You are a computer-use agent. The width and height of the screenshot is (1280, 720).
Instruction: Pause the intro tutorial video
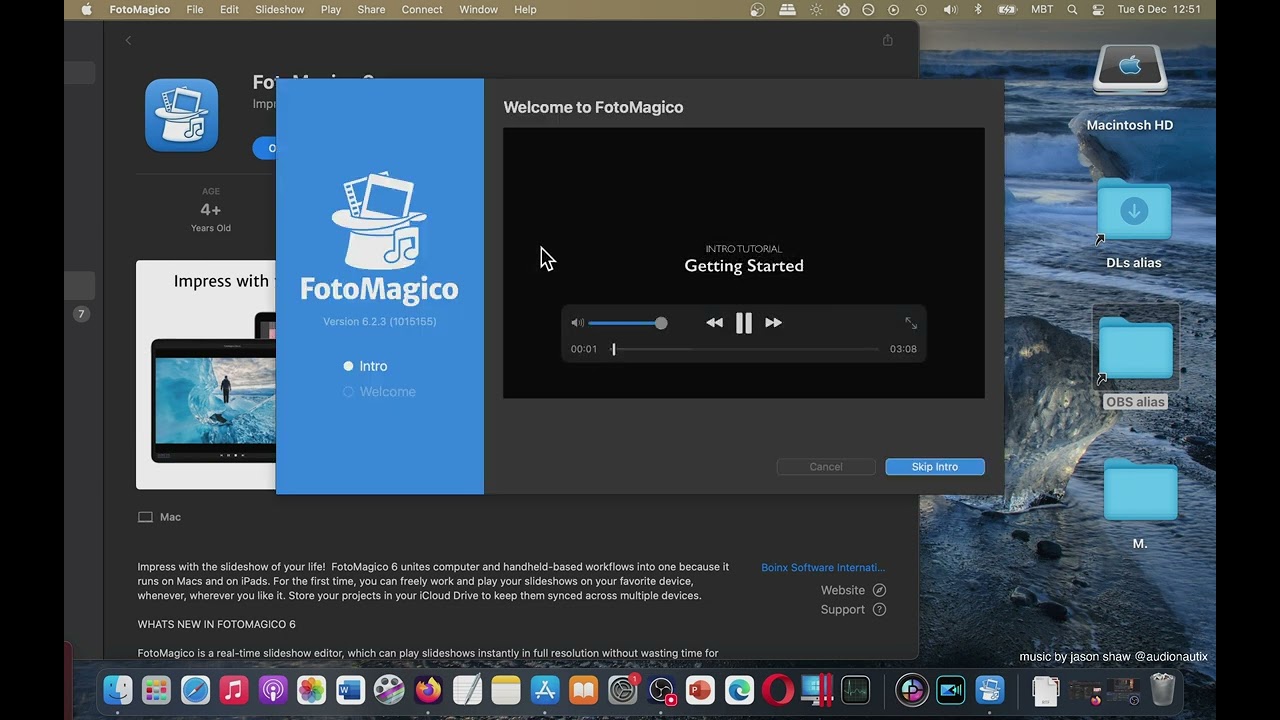point(743,323)
